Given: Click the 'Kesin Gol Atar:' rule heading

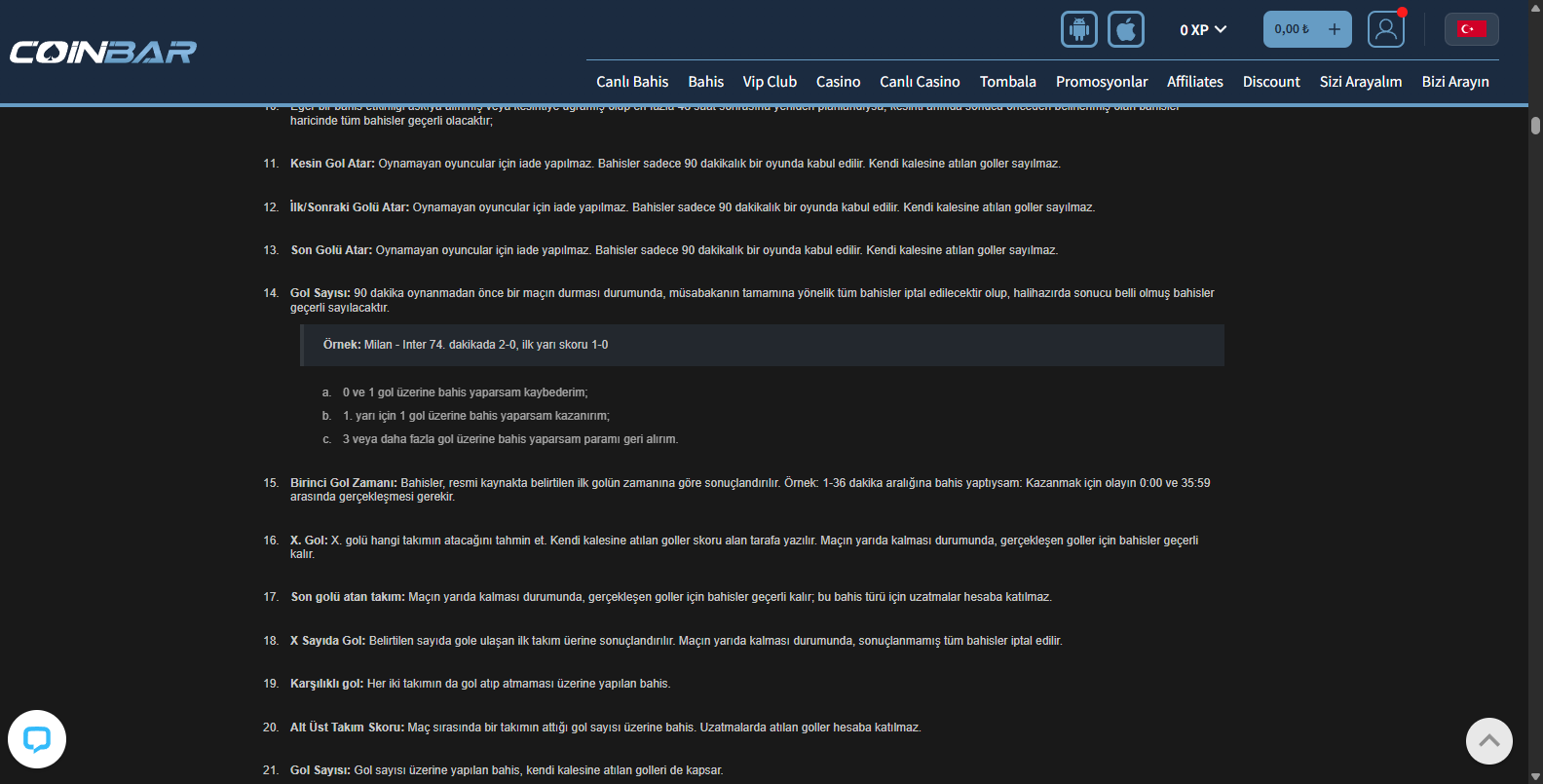Looking at the screenshot, I should pos(332,164).
